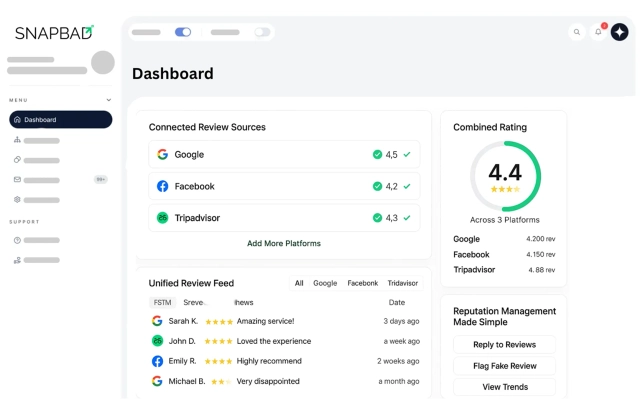Click '3 days ago' date for Sarah K.
This screenshot has height=410, width=640.
click(x=401, y=321)
